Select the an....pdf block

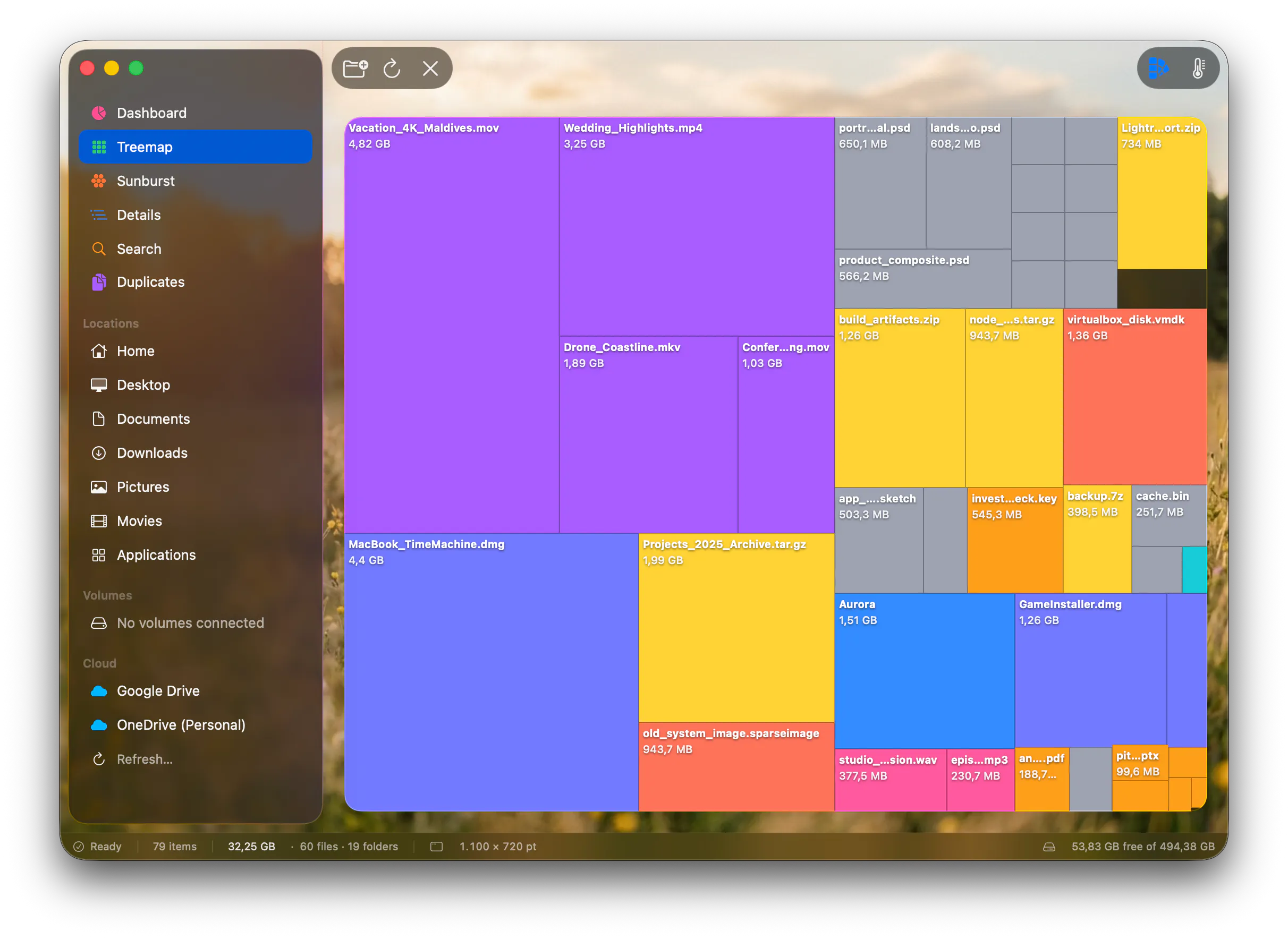point(1043,780)
